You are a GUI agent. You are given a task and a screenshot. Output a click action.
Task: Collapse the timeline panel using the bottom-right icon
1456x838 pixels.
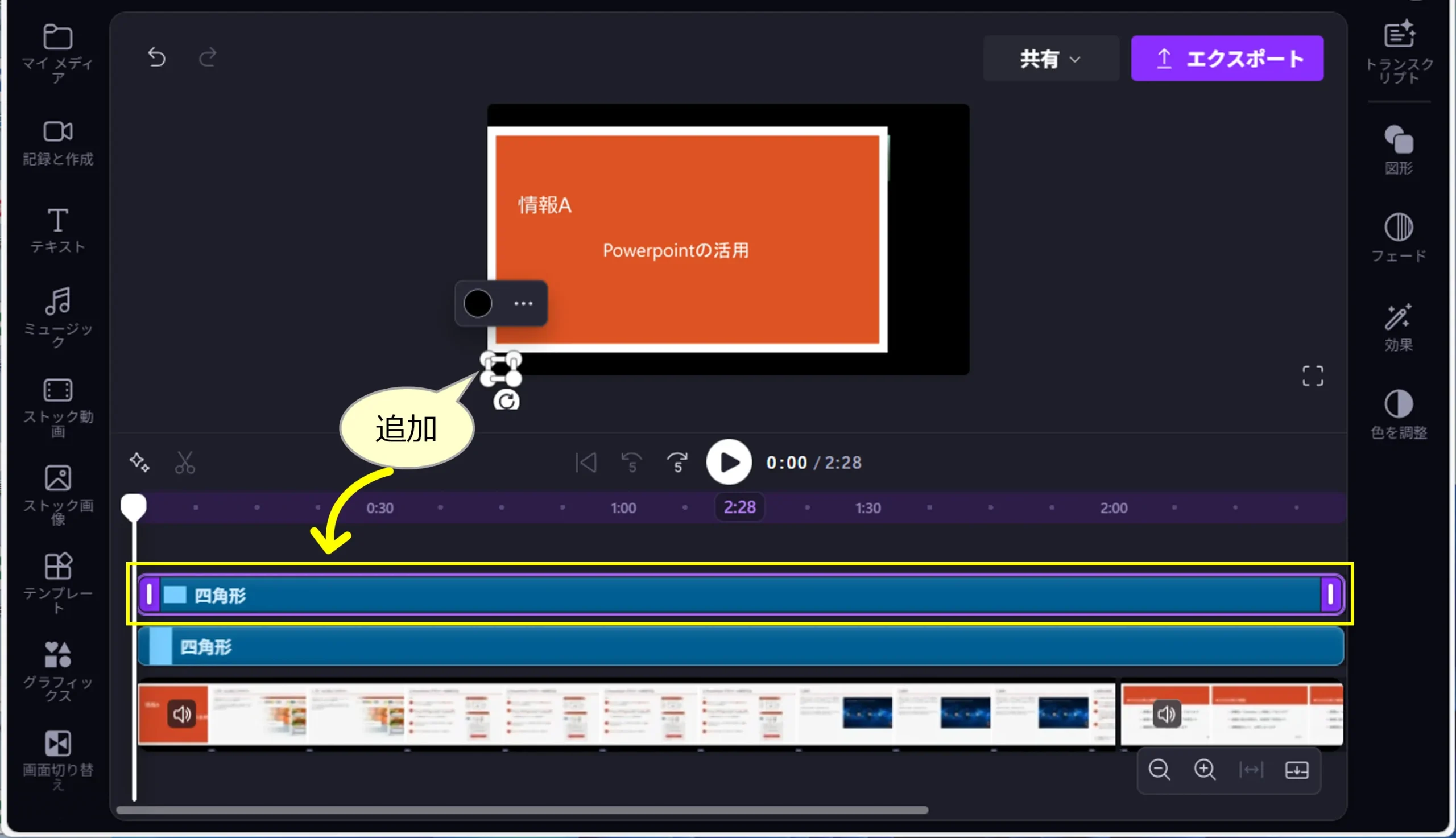[1296, 770]
